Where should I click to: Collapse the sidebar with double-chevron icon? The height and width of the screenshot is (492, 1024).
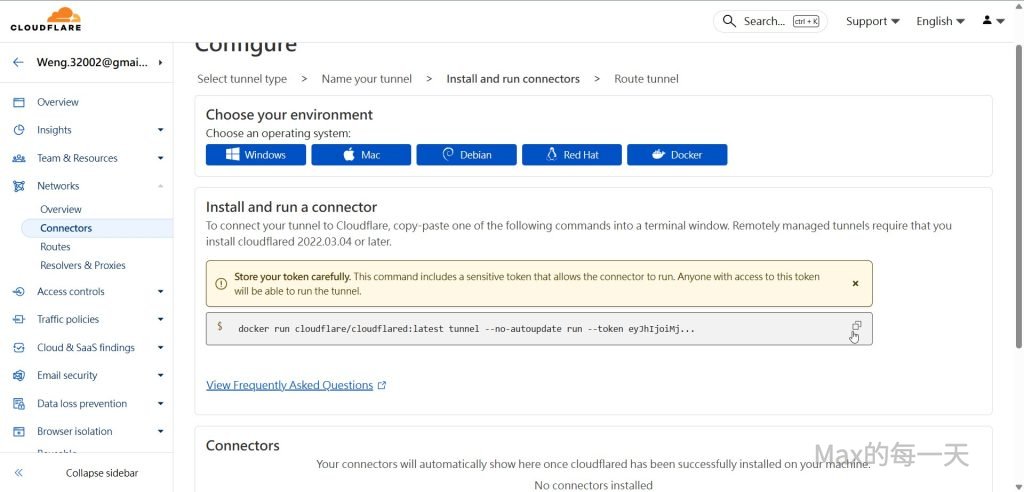(18, 473)
